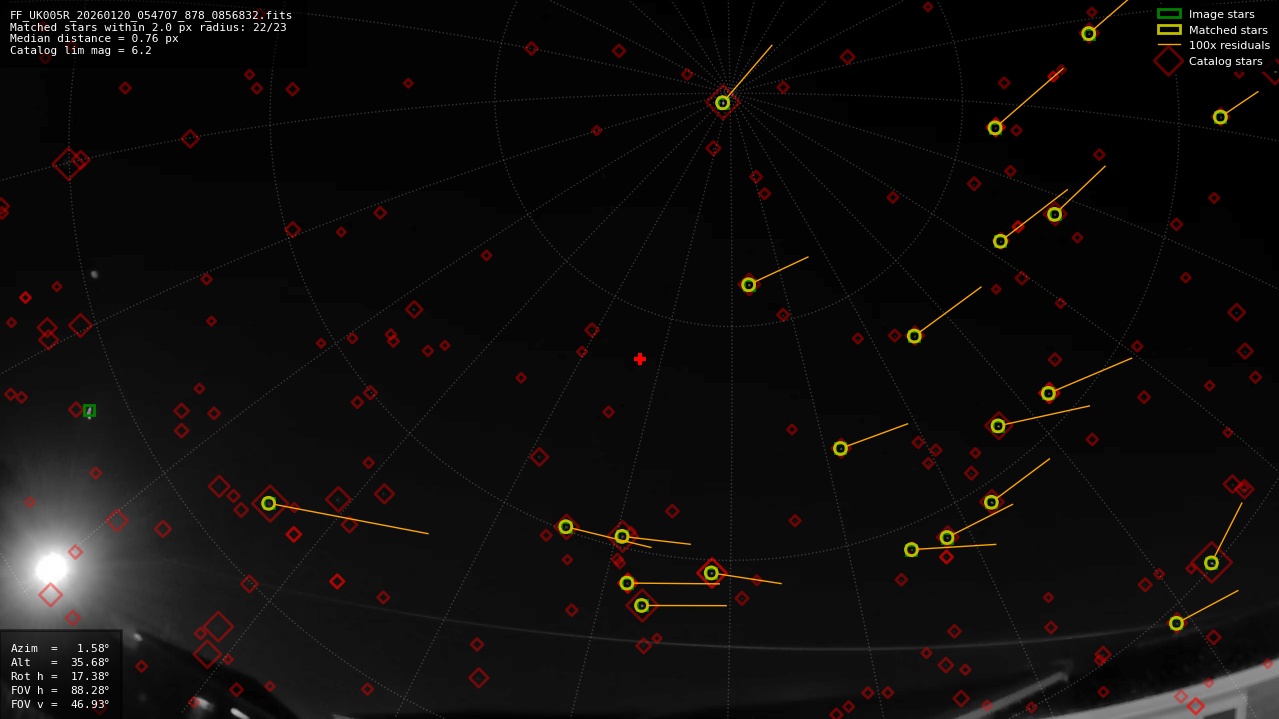The width and height of the screenshot is (1279, 719).
Task: Click the 'Catalog stars' legend label
Action: (x=1225, y=61)
